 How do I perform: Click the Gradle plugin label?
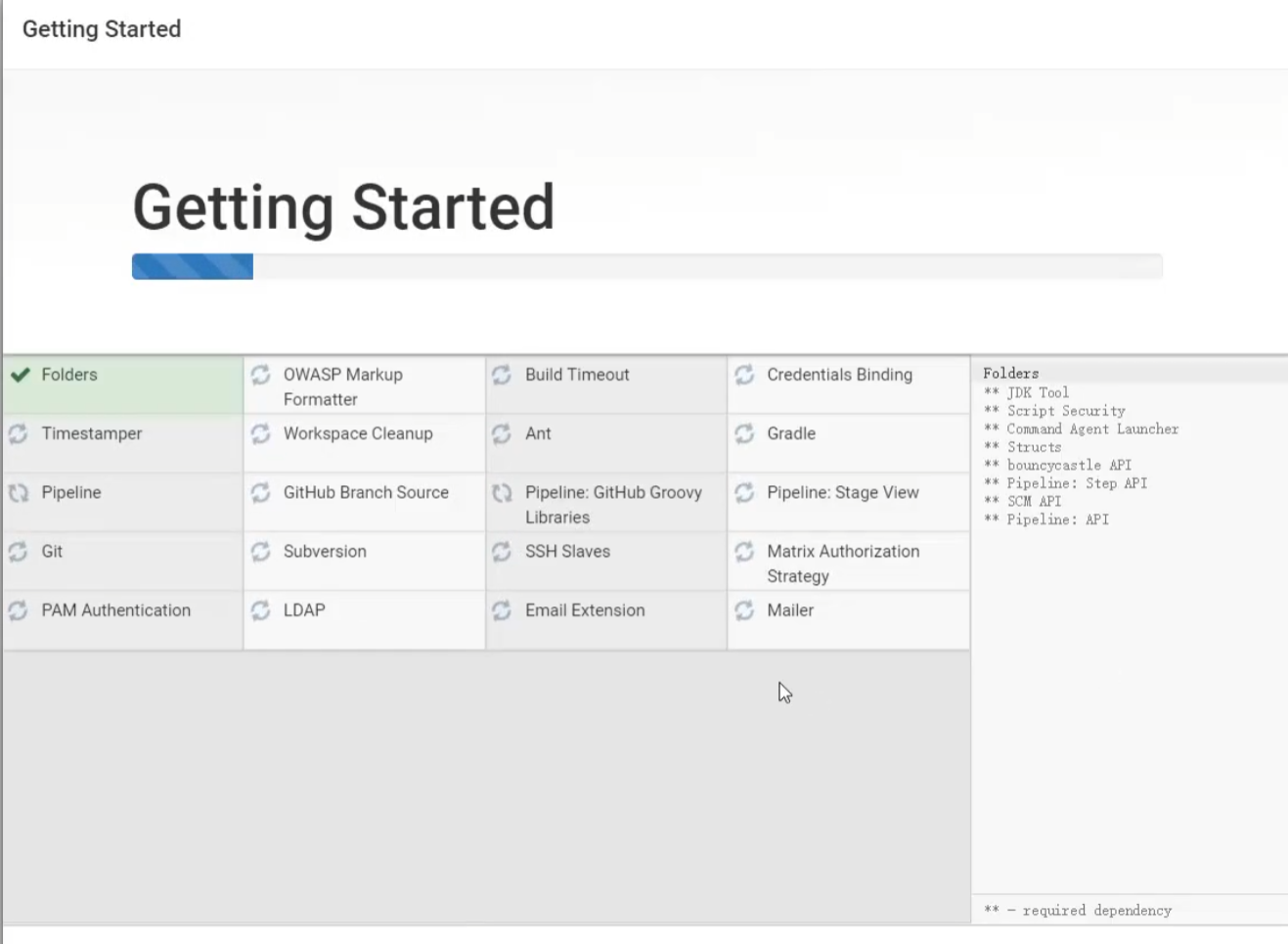[x=791, y=433]
